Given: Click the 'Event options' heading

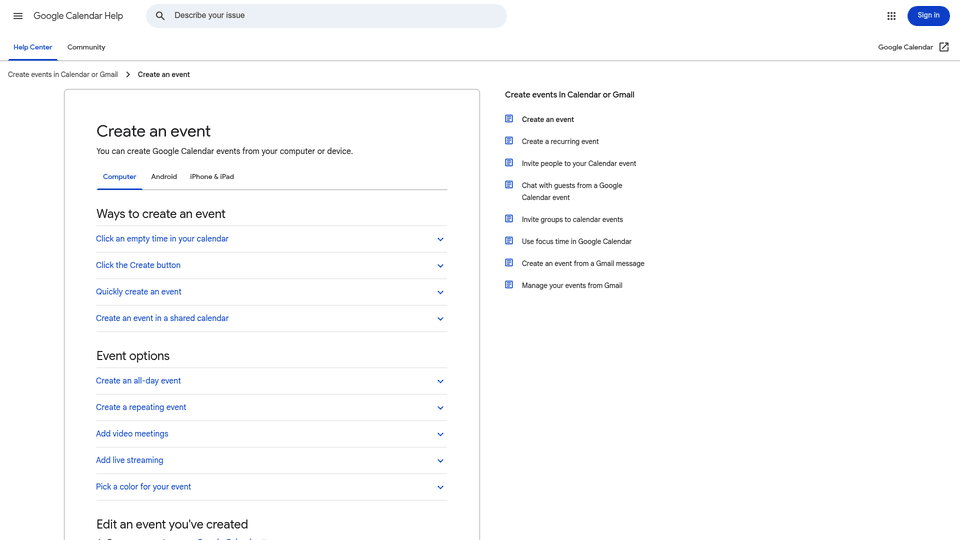Looking at the screenshot, I should (133, 356).
